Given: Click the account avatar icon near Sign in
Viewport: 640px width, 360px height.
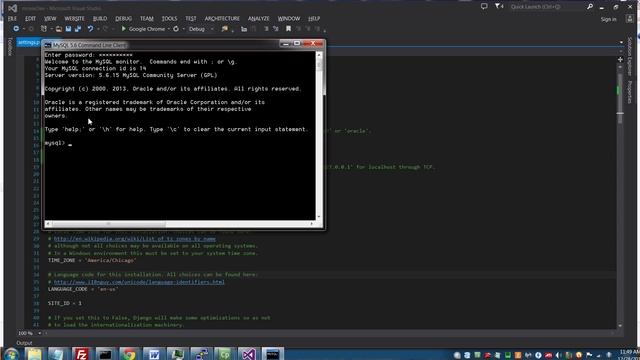Looking at the screenshot, I should (x=630, y=19).
